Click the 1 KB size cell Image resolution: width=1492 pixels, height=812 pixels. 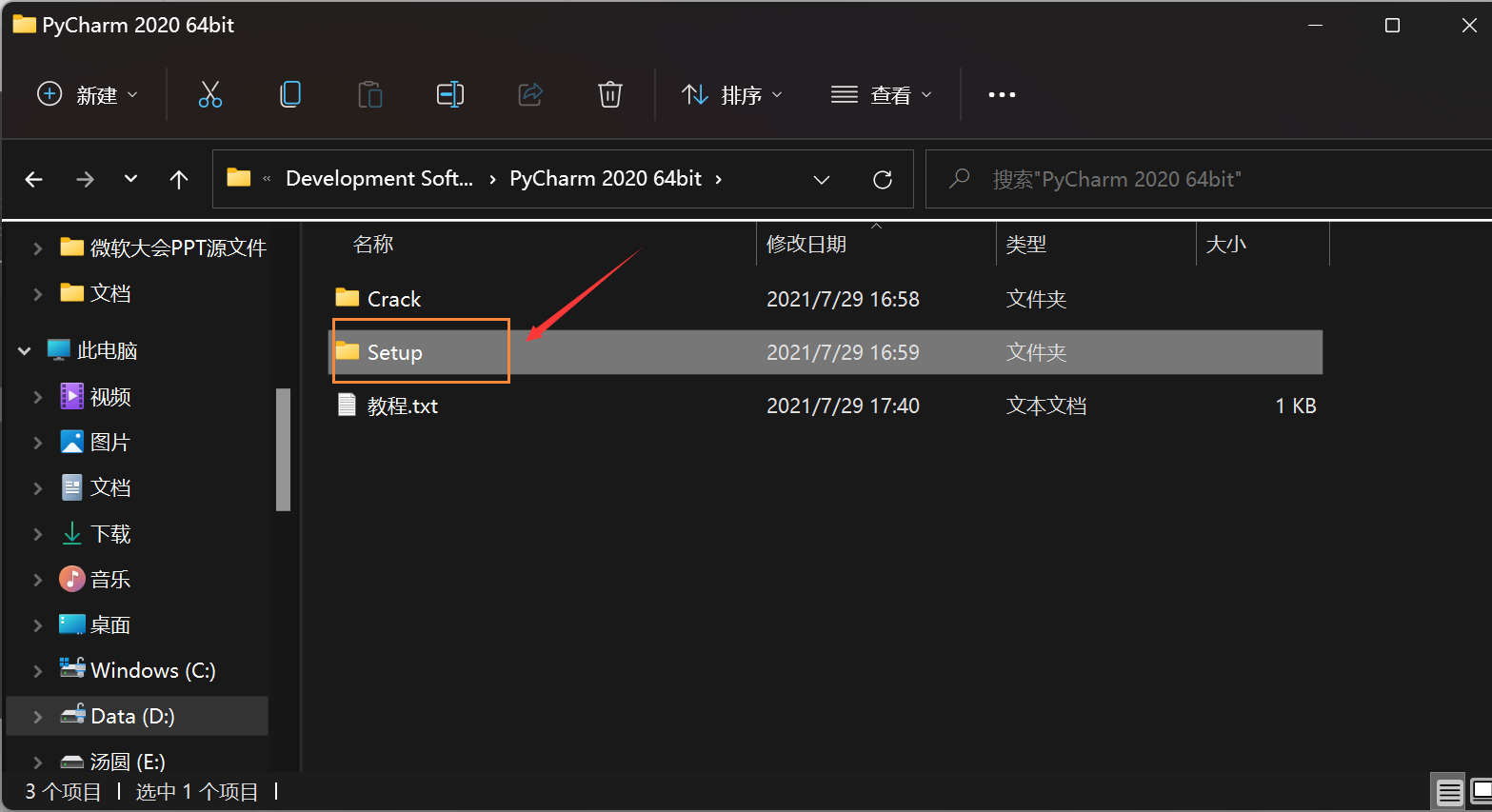click(x=1295, y=406)
